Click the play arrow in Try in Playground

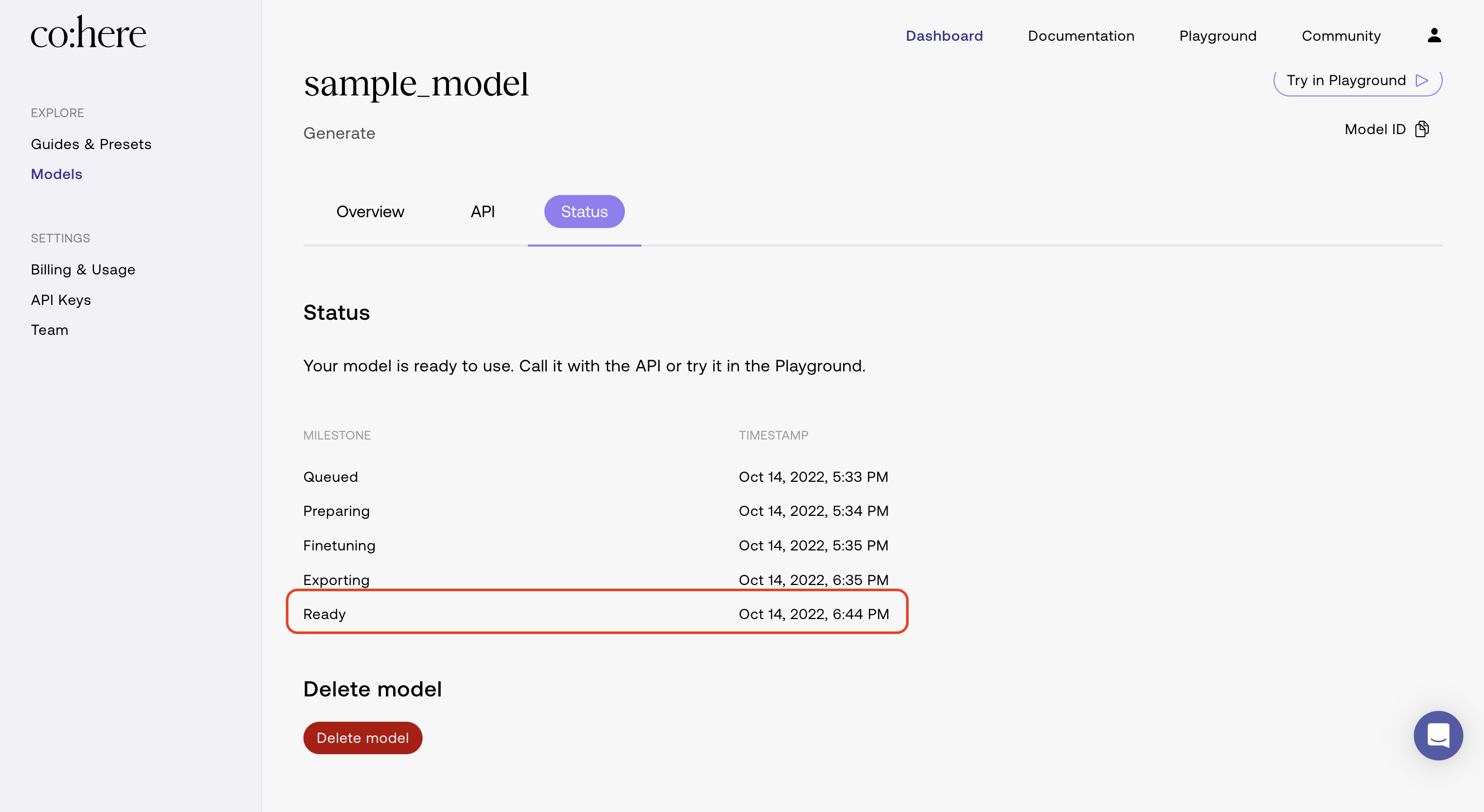point(1421,80)
